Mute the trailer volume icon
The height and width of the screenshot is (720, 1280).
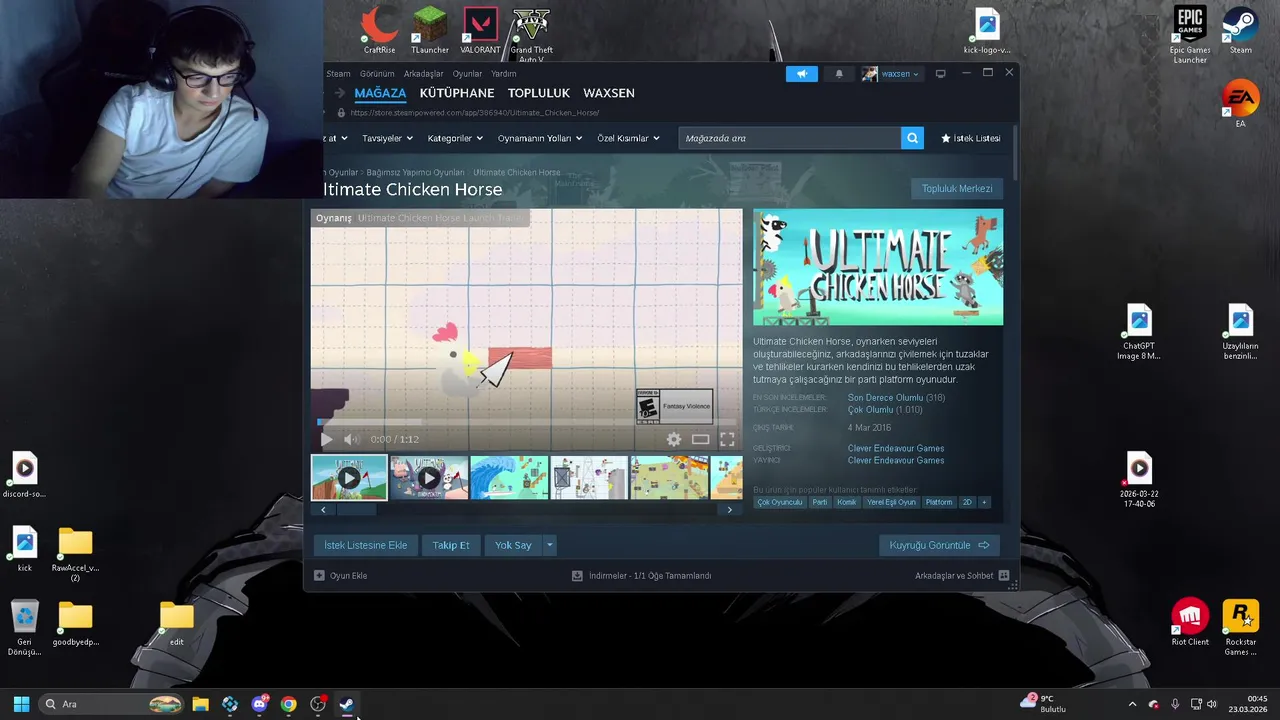(351, 439)
